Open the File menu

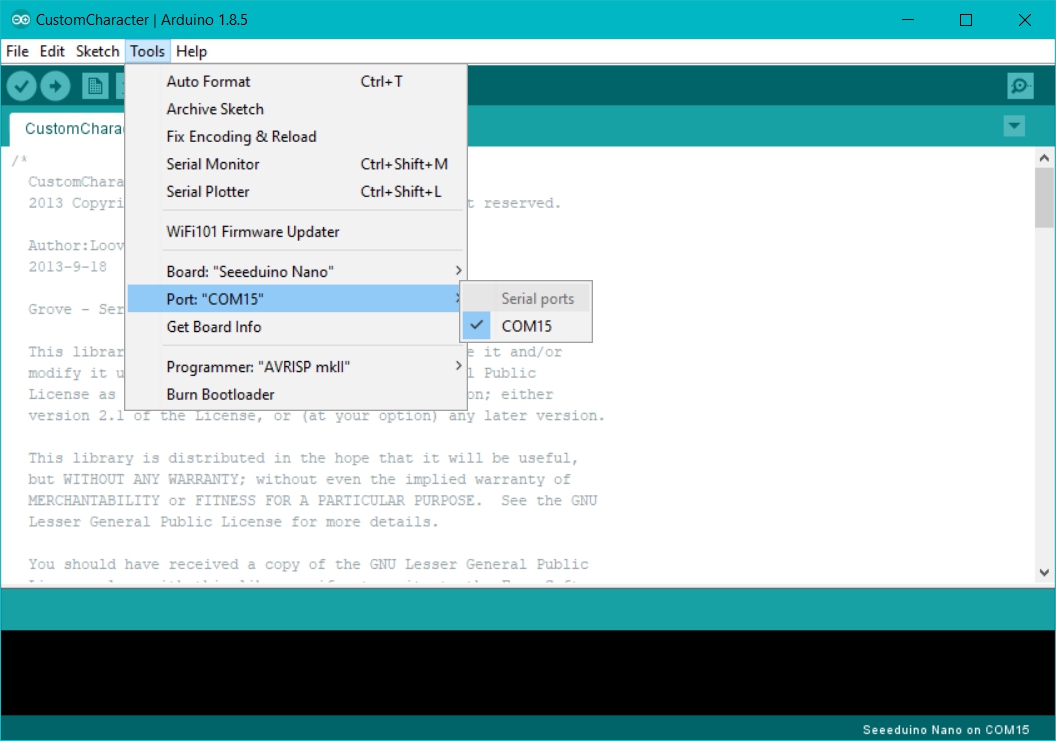(18, 51)
